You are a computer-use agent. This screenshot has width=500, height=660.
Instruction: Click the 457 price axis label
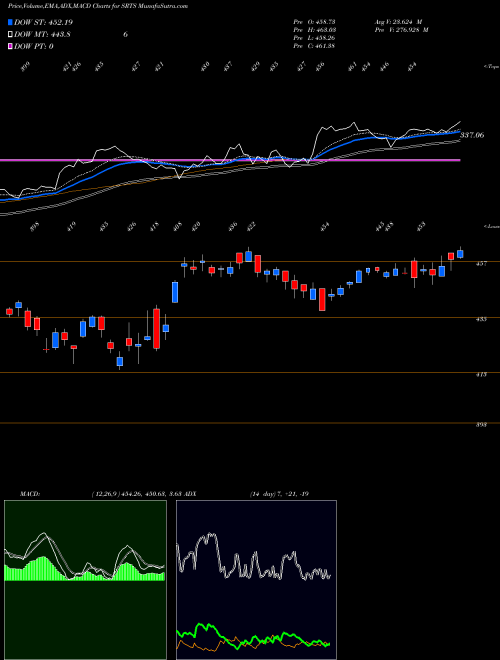(481, 263)
